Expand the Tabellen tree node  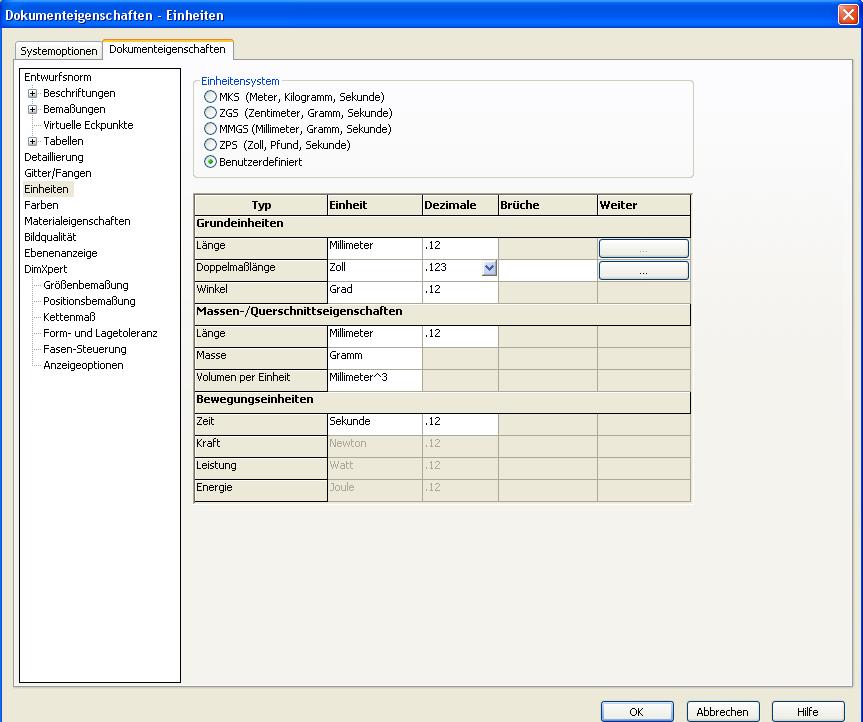tap(33, 141)
